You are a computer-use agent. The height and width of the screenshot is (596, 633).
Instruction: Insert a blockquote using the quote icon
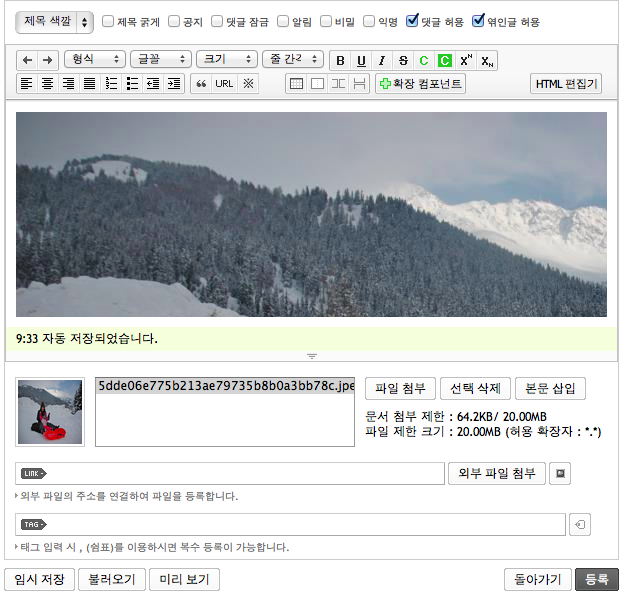point(200,84)
